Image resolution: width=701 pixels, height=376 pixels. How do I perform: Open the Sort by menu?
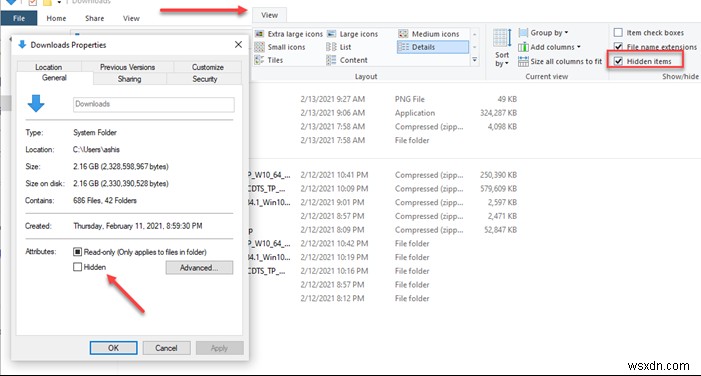pyautogui.click(x=502, y=48)
